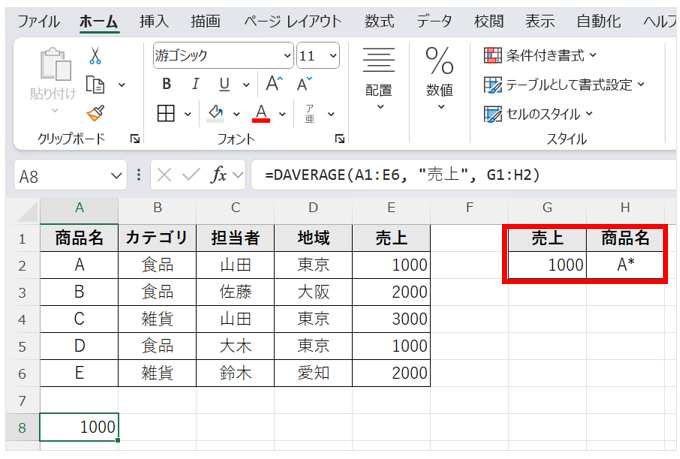Expand the fx function dropdown arrow
The height and width of the screenshot is (459, 680).
(x=238, y=175)
